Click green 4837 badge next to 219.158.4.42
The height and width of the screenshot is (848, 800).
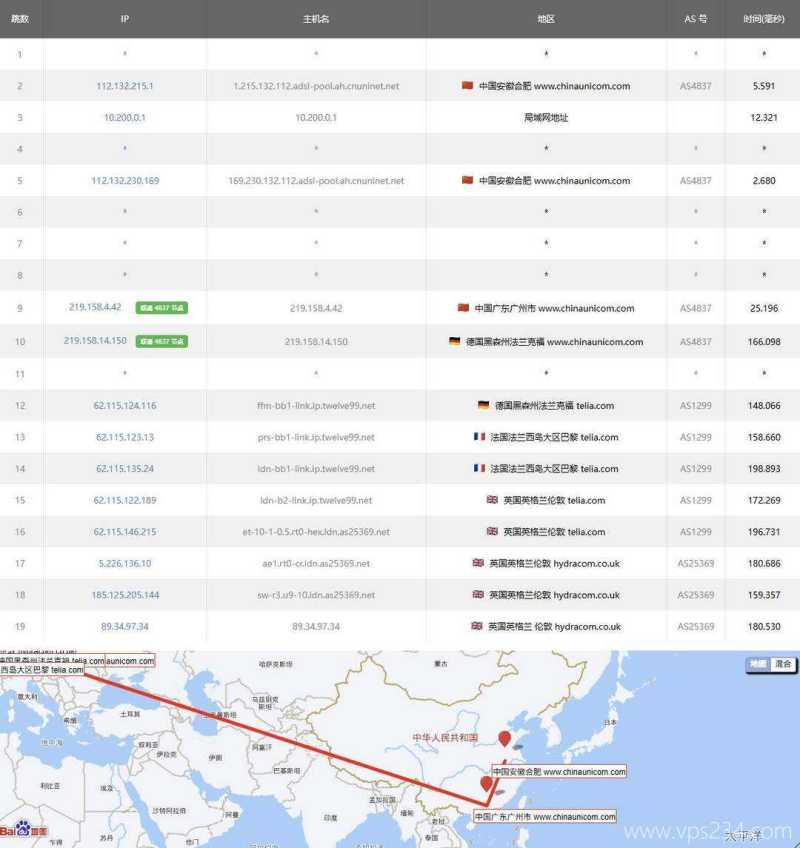point(162,309)
